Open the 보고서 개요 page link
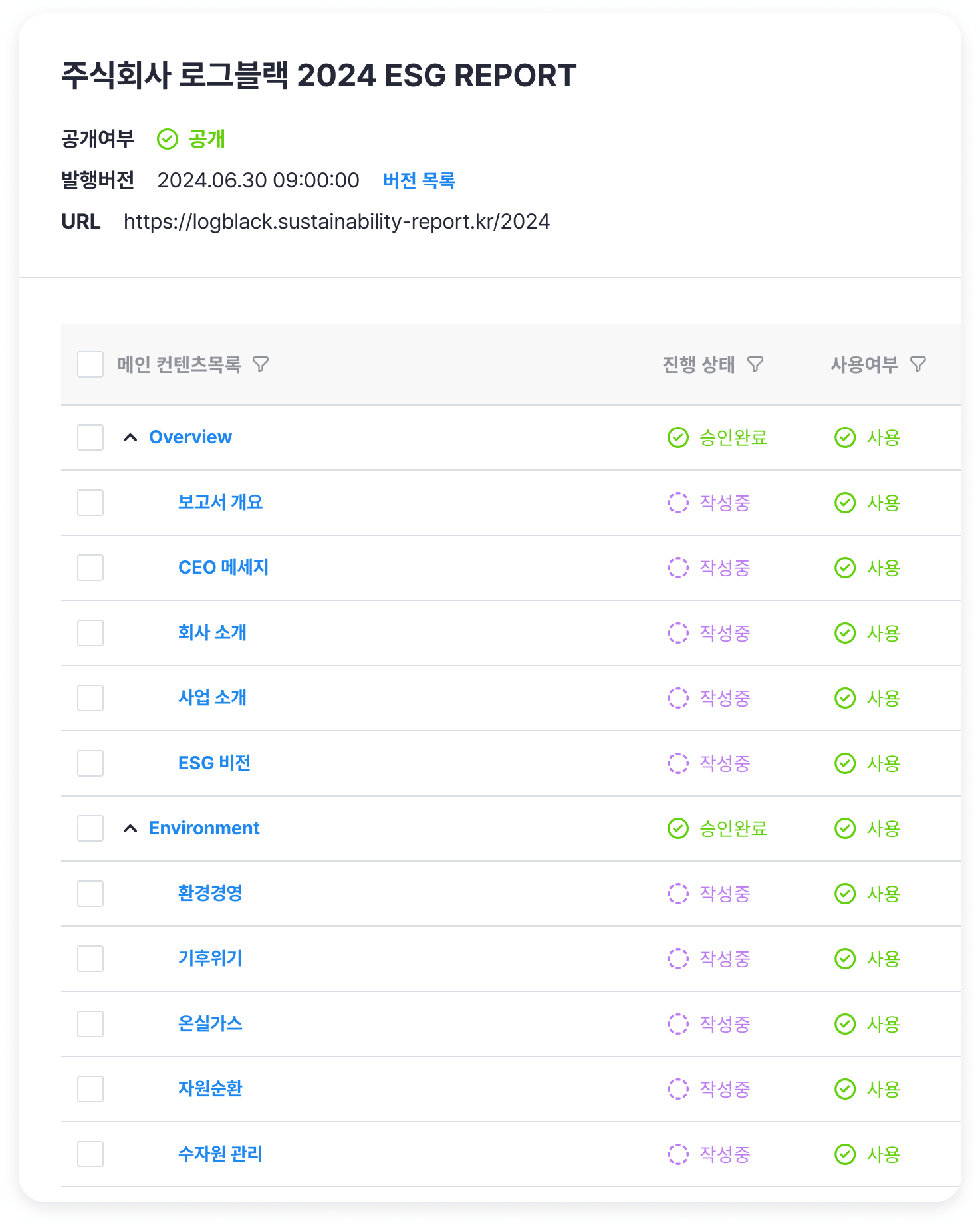The width and height of the screenshot is (980, 1226). 220,502
